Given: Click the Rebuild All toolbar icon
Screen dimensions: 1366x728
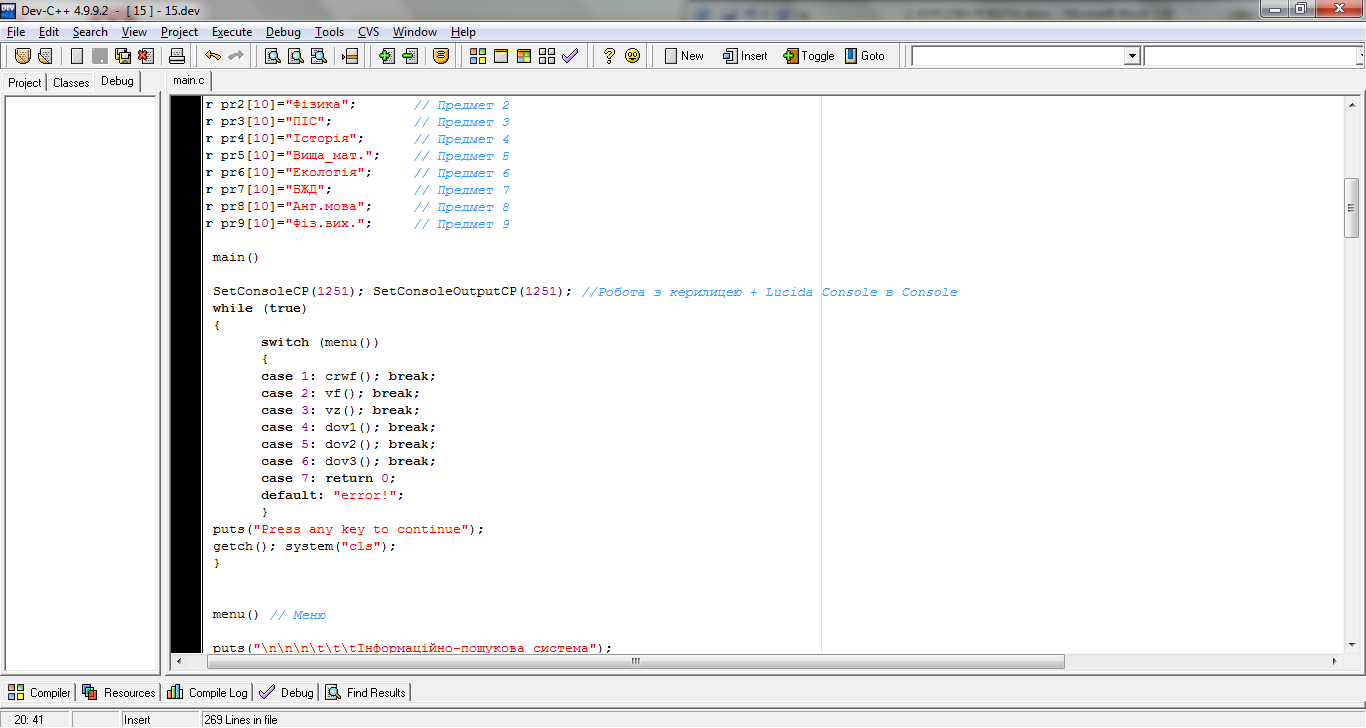Looking at the screenshot, I should coord(546,56).
